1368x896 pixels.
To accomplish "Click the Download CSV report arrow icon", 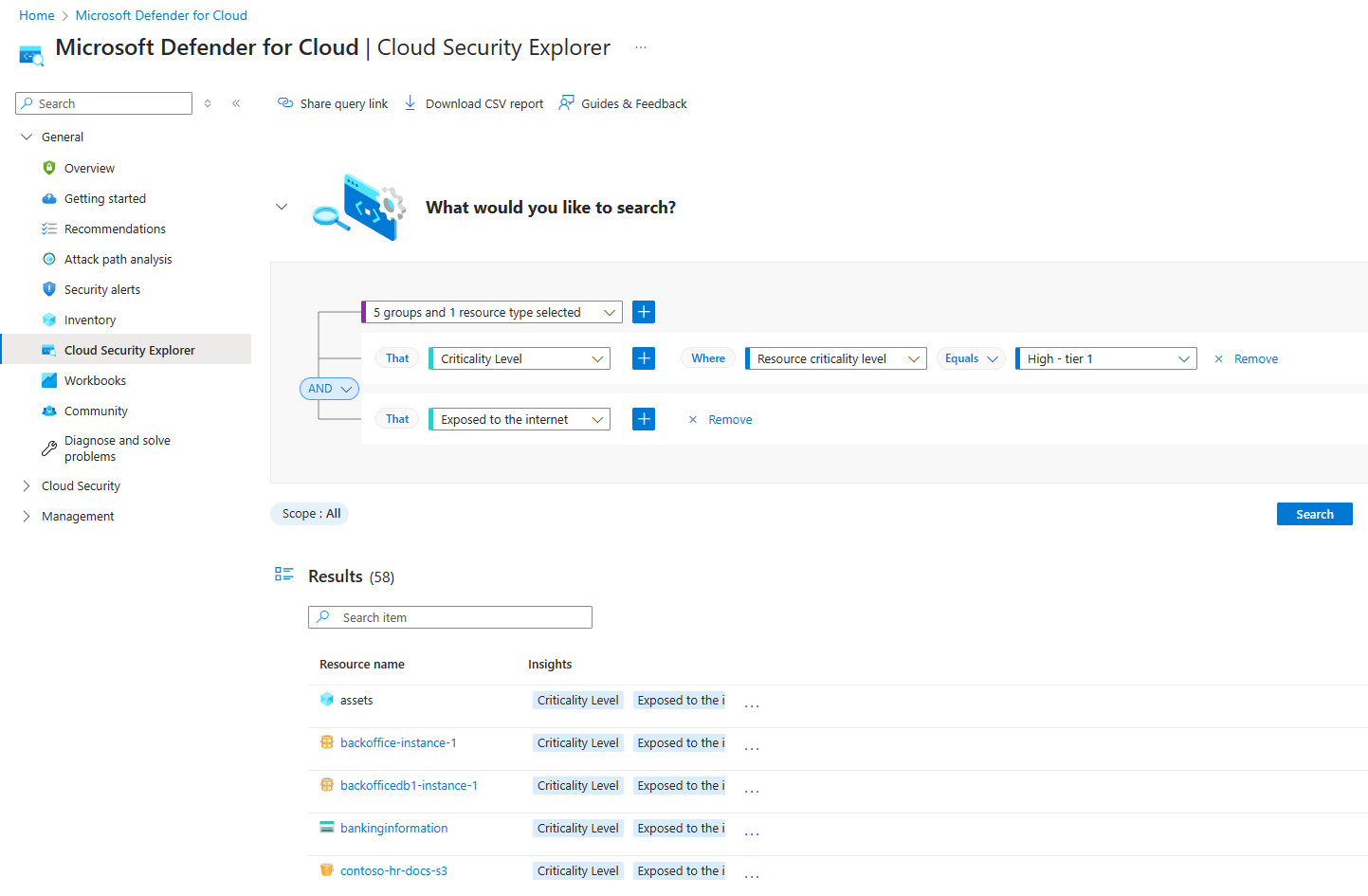I will click(x=410, y=103).
